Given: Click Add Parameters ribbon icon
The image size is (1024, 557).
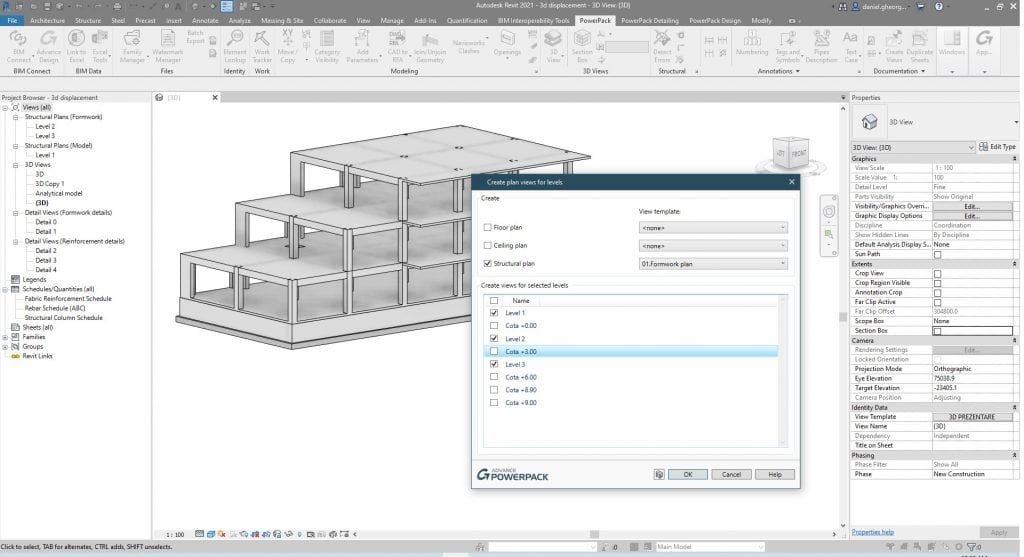Looking at the screenshot, I should pyautogui.click(x=362, y=46).
